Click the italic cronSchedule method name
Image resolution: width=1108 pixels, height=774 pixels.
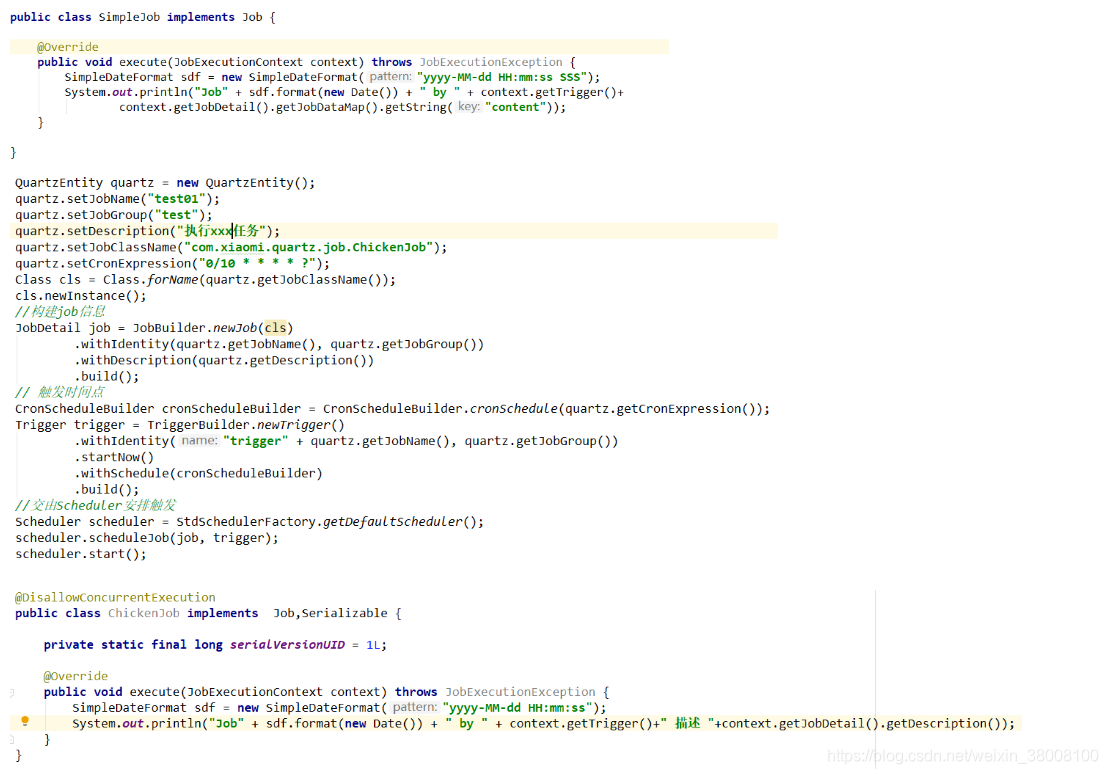pos(514,409)
